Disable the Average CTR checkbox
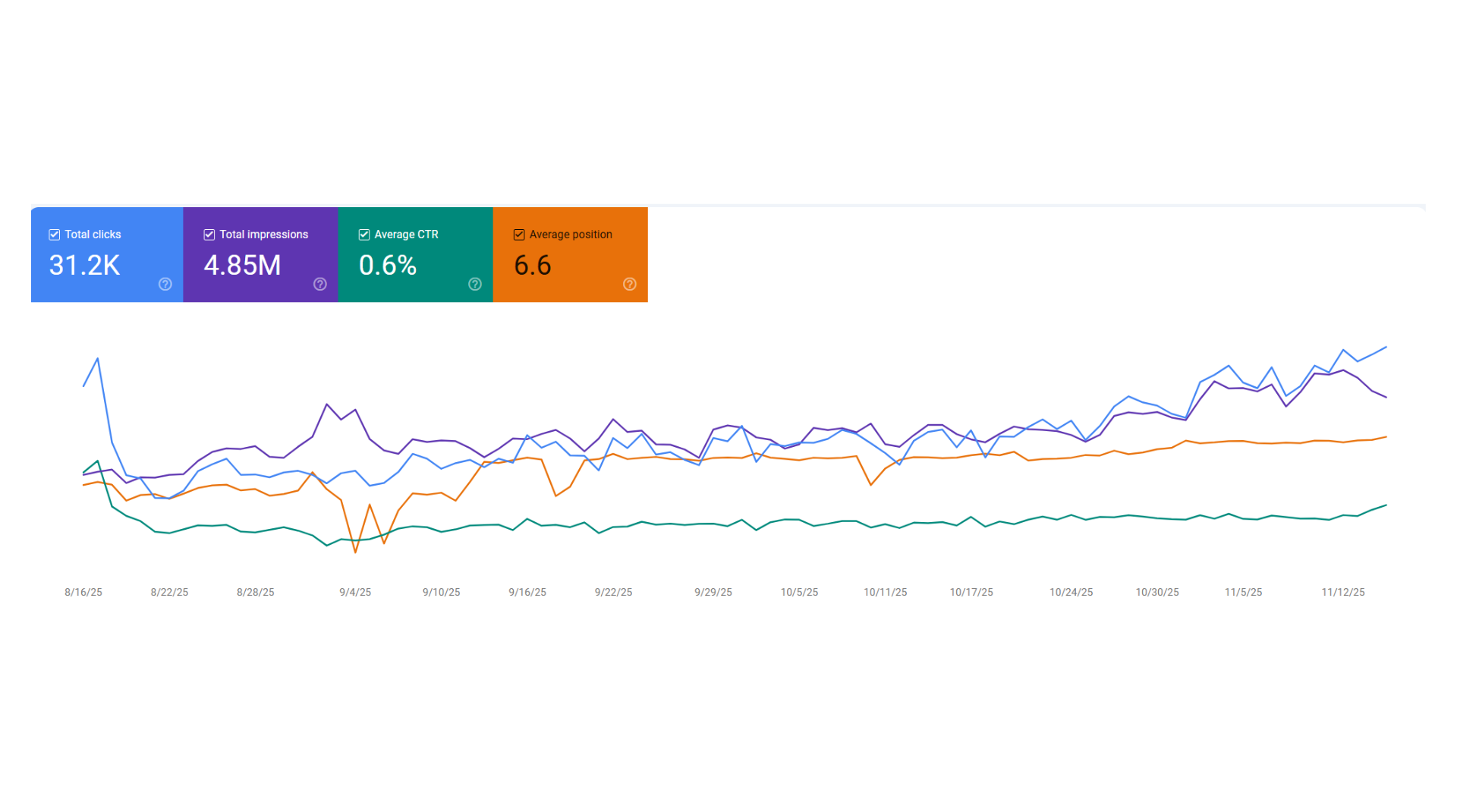Screen dimensions: 1457x812 [364, 234]
